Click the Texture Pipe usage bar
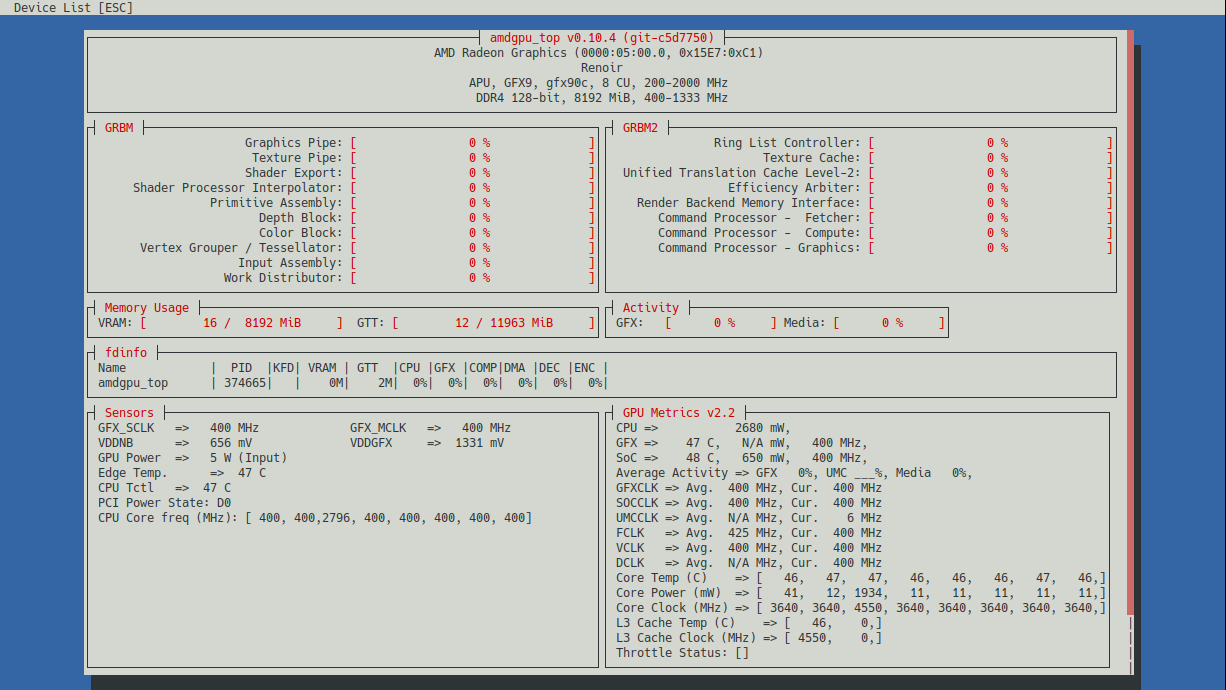 [472, 158]
